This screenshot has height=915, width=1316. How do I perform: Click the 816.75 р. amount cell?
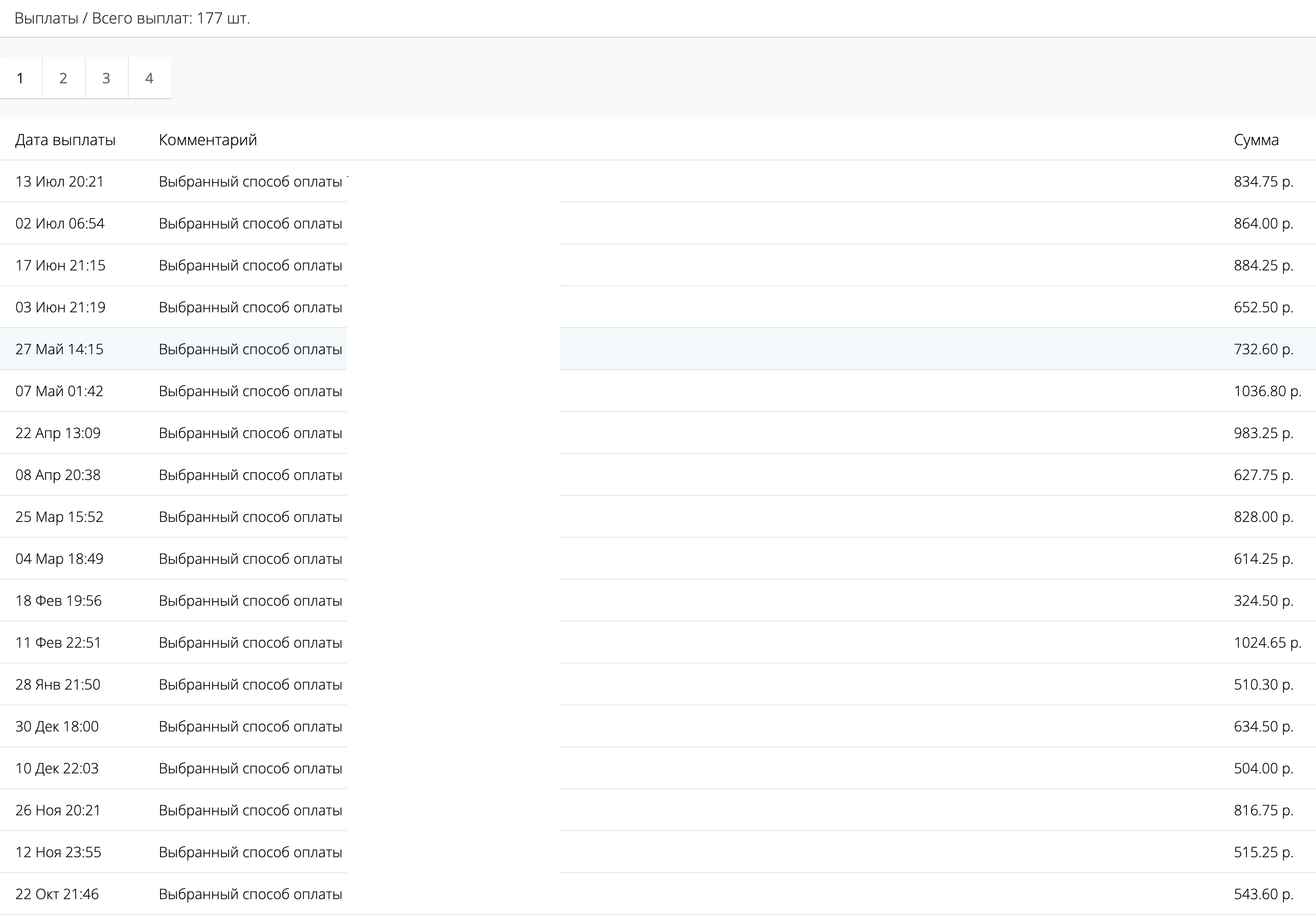coord(1263,810)
